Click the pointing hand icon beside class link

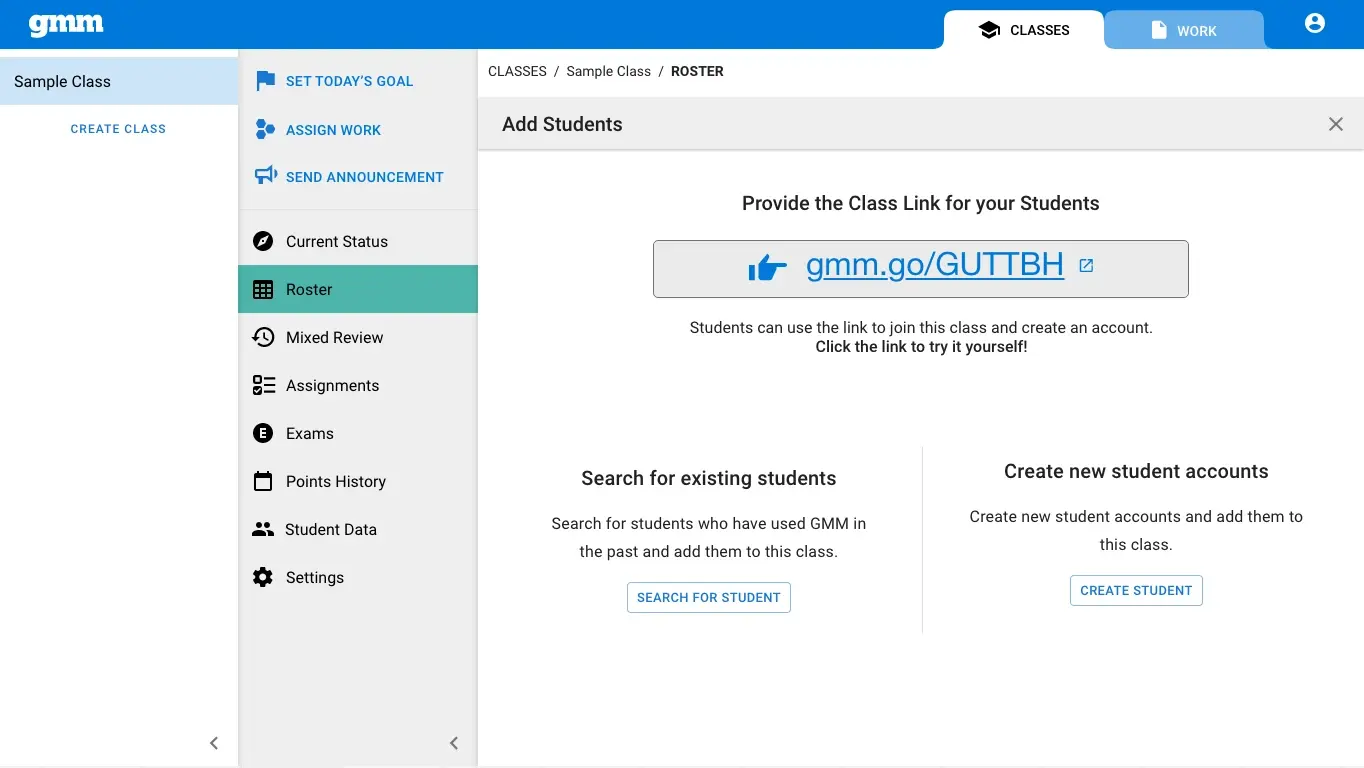768,268
